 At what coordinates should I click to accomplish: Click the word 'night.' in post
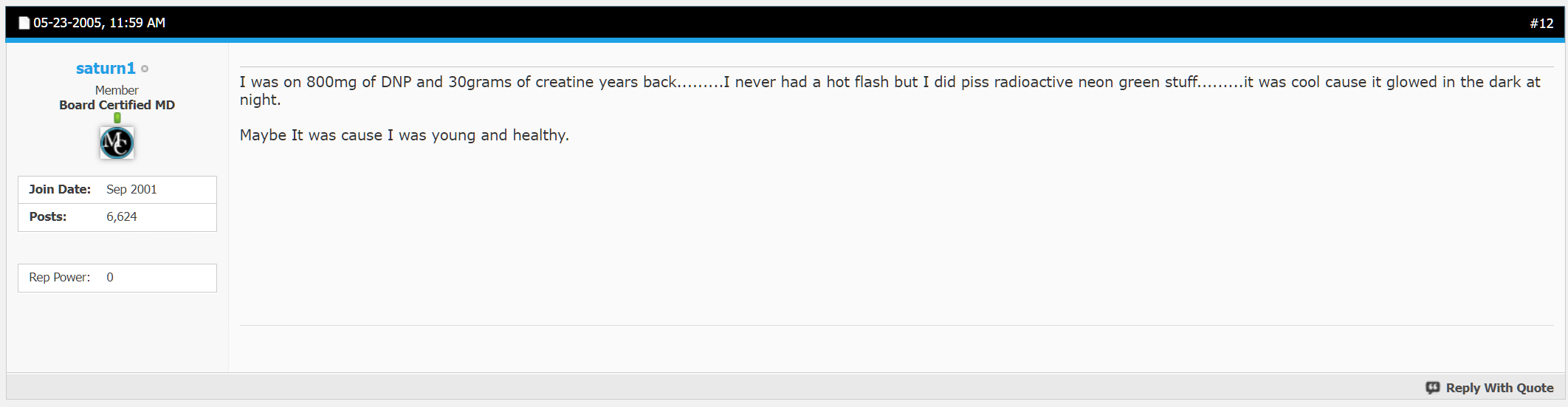point(260,100)
